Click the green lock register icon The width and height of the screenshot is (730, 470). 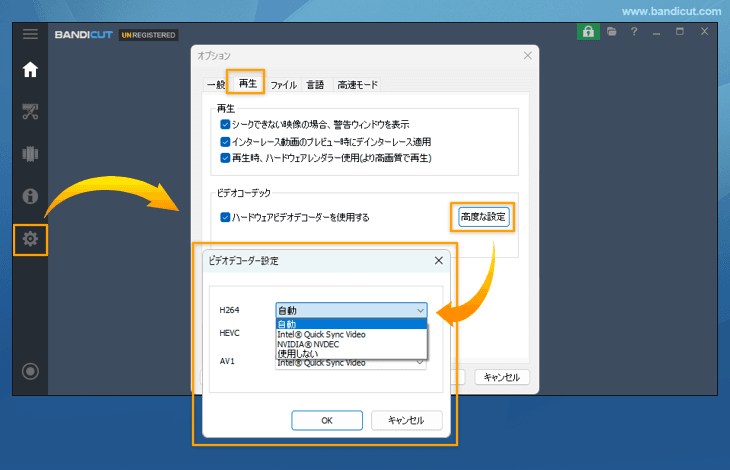point(588,32)
